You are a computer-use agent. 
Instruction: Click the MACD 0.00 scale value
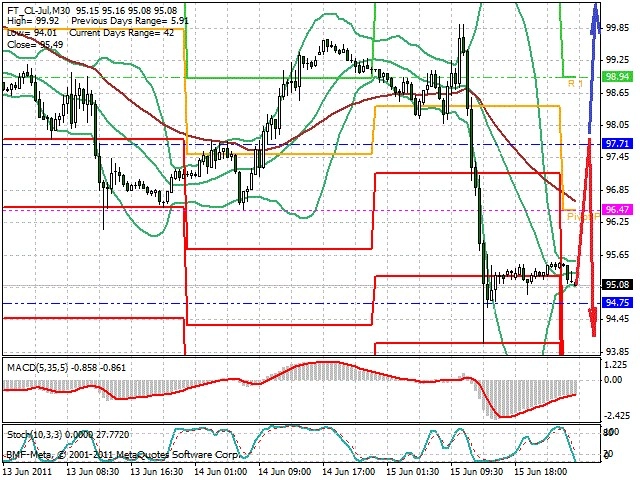pyautogui.click(x=613, y=380)
